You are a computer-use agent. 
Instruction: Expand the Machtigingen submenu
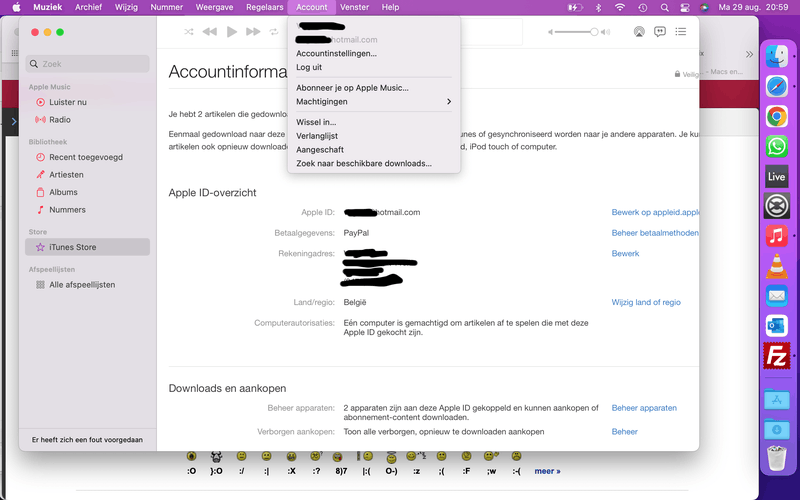click(x=374, y=102)
